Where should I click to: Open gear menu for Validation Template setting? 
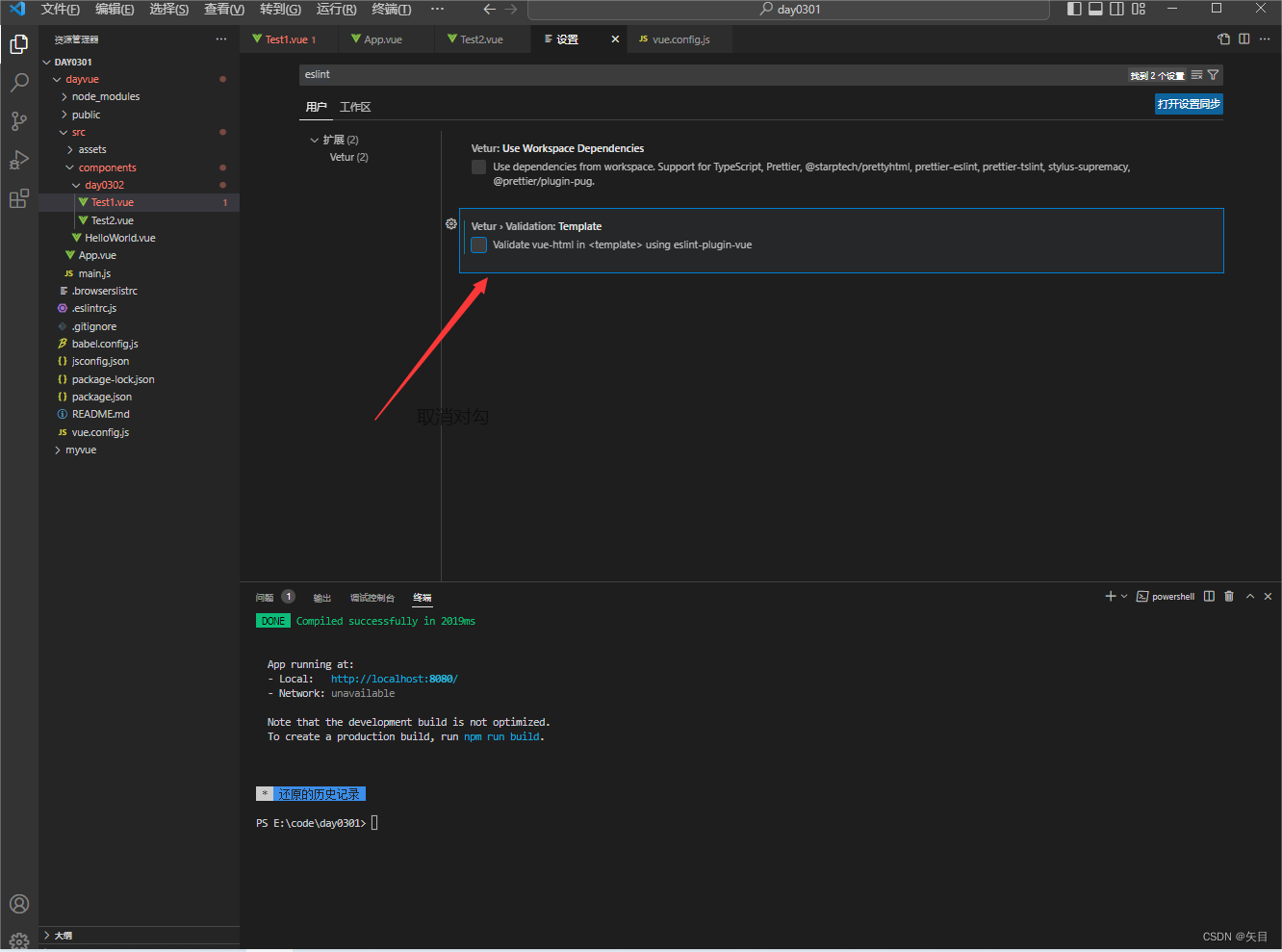[x=450, y=224]
